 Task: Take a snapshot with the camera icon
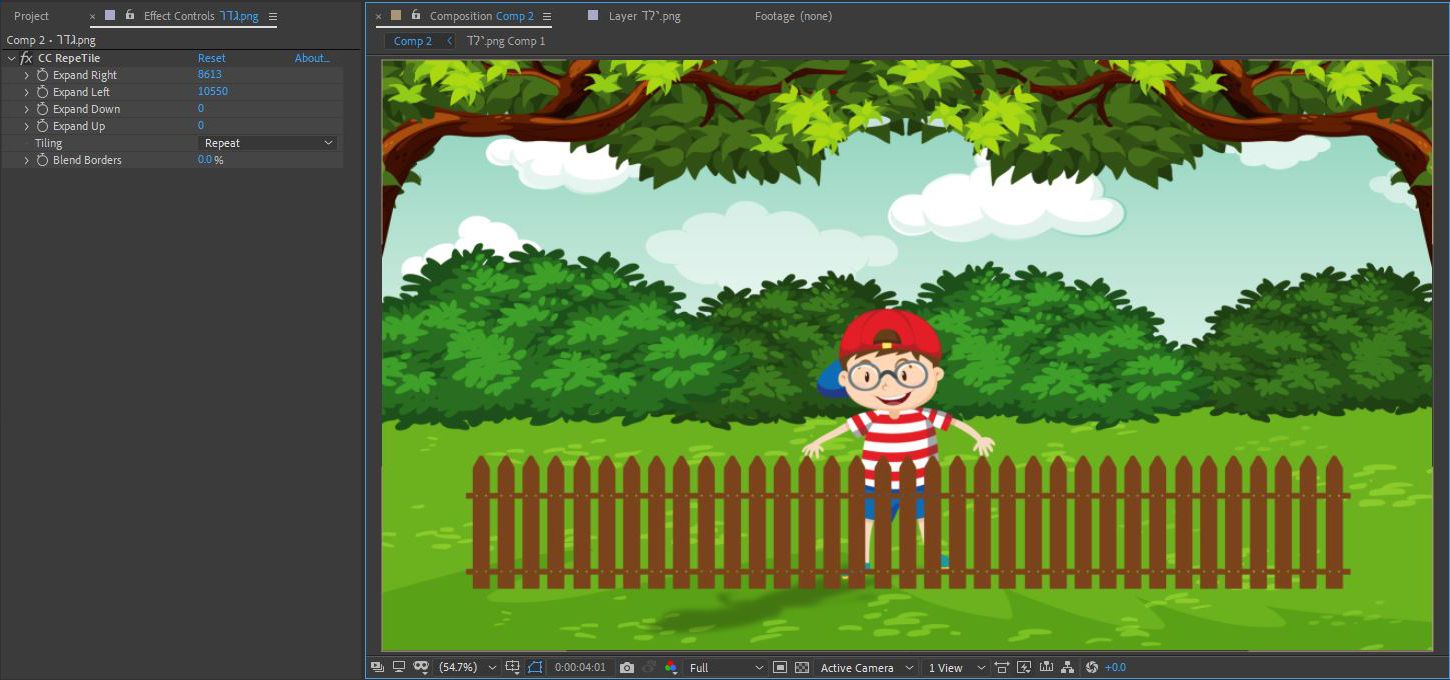coord(627,667)
